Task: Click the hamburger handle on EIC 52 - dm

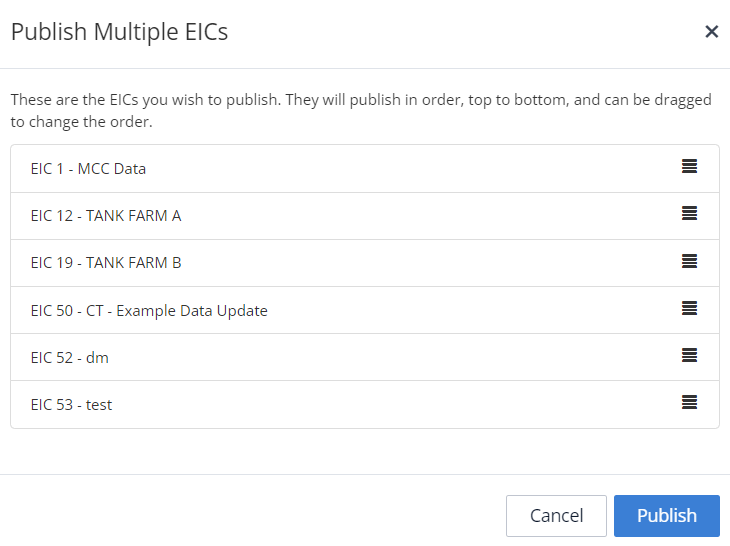Action: [x=689, y=355]
